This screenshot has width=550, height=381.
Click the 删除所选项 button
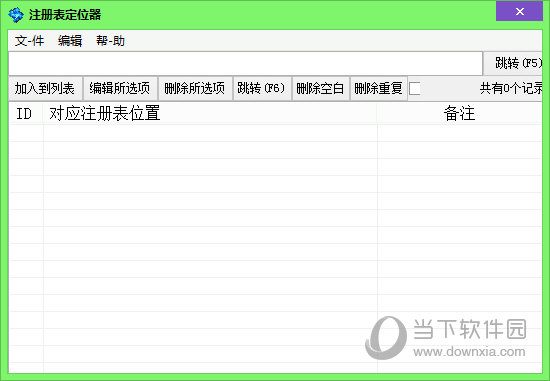coord(195,88)
